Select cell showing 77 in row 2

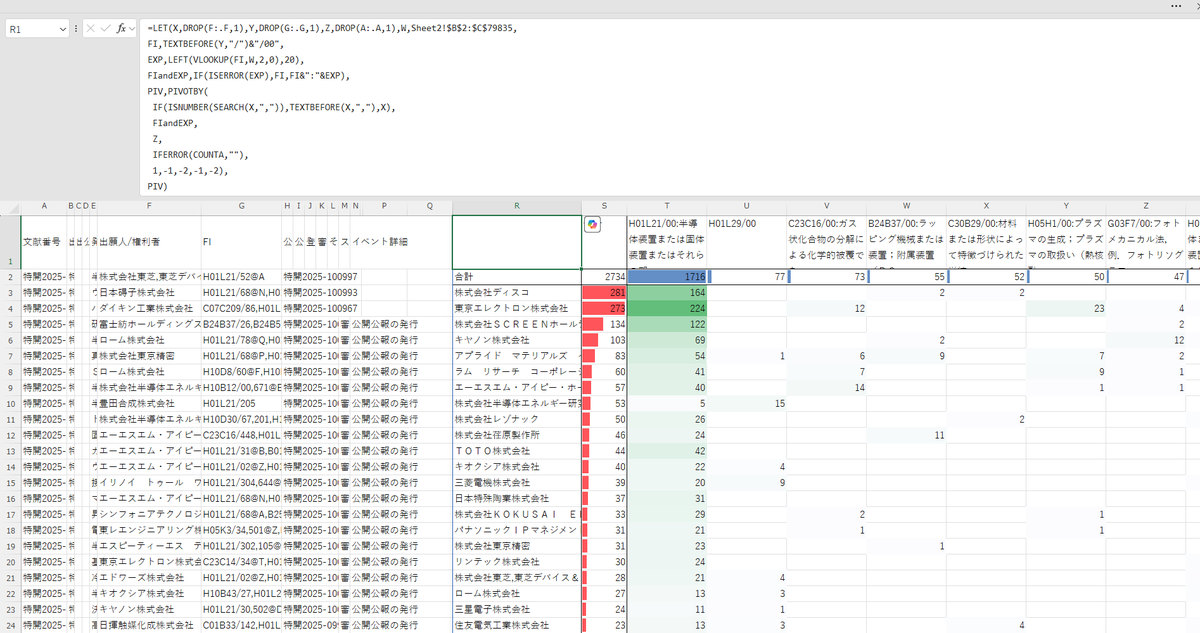click(746, 276)
